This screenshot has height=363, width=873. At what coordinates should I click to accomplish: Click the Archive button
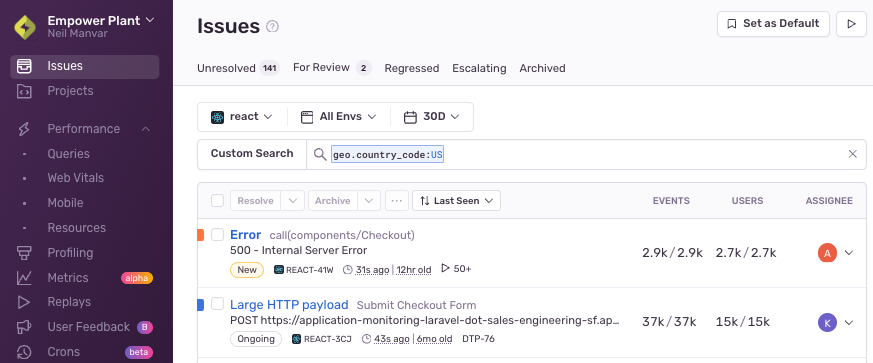[x=332, y=200]
